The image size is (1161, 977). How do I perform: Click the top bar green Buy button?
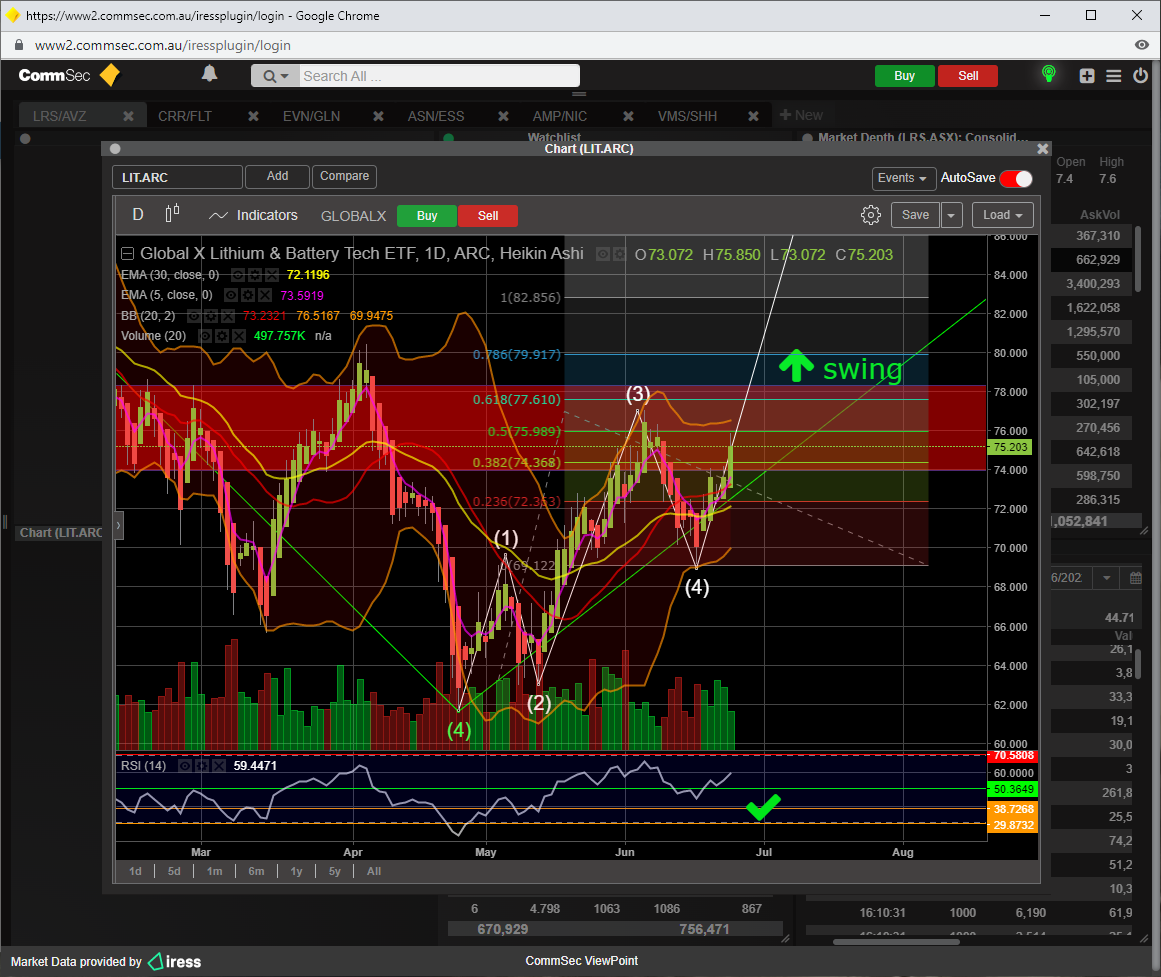[904, 76]
